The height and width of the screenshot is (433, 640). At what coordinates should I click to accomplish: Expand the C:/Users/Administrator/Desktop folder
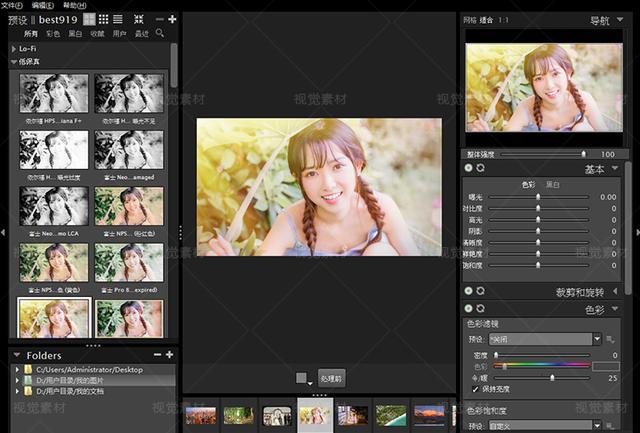coord(17,370)
